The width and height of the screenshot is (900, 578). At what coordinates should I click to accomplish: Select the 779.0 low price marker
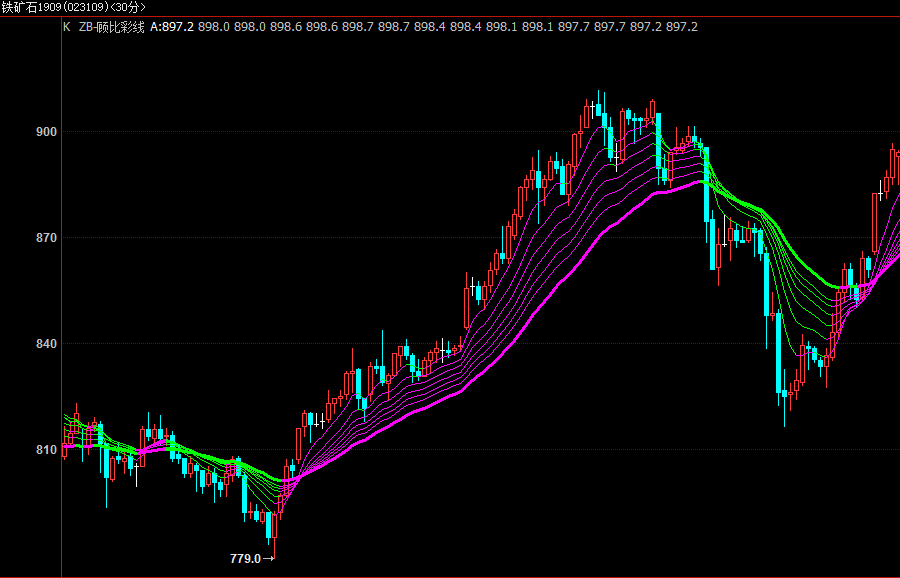coord(252,558)
